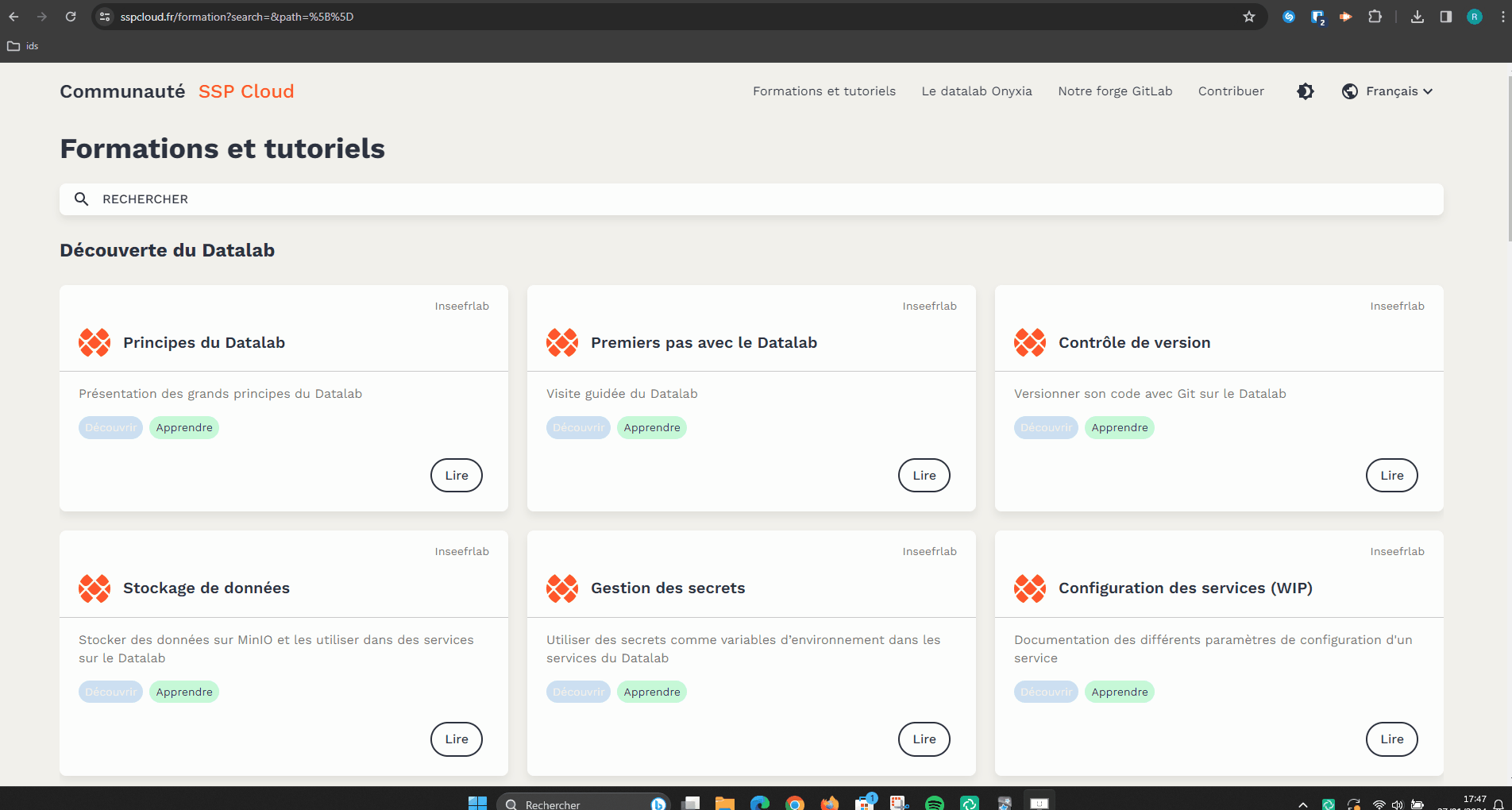Open the orange arrow browser extension
The width and height of the screenshot is (1512, 810).
coord(1346,17)
